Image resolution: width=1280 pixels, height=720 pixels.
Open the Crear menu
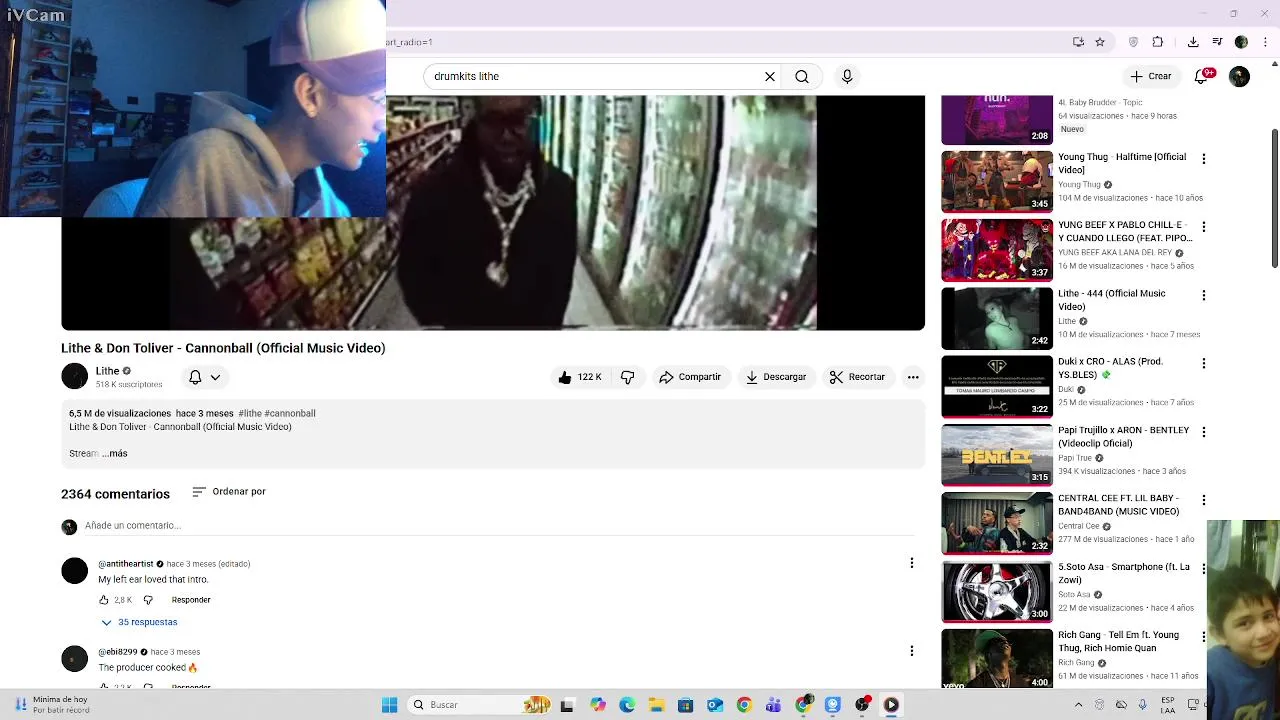tap(1151, 76)
